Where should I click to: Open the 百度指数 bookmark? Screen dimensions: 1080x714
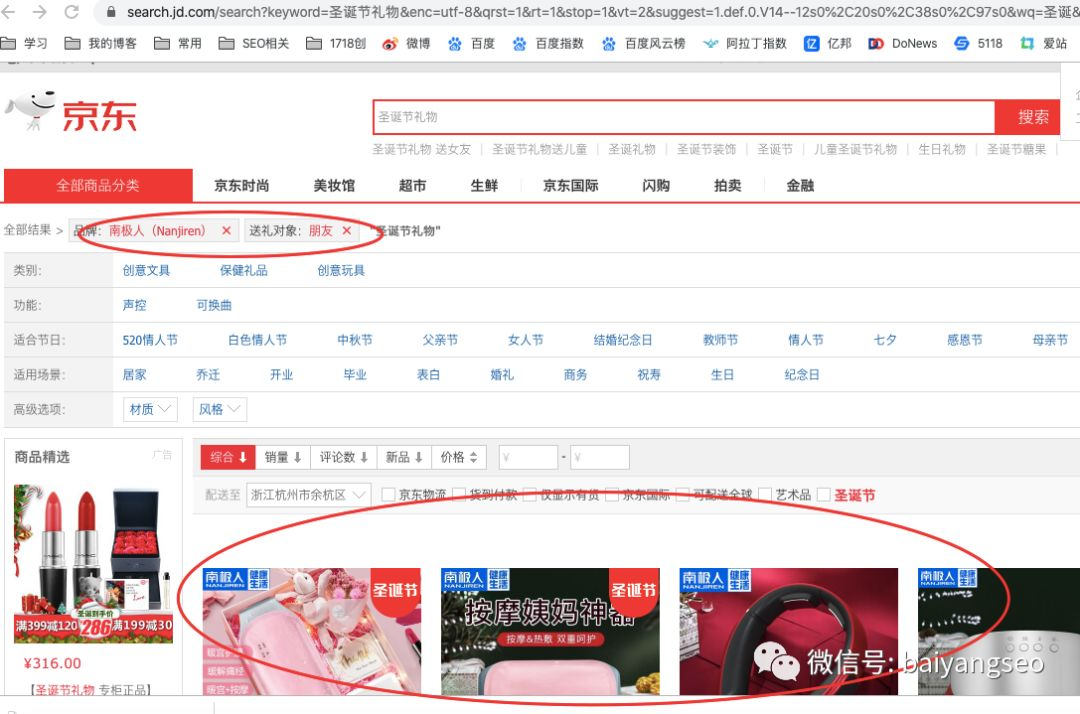[548, 43]
